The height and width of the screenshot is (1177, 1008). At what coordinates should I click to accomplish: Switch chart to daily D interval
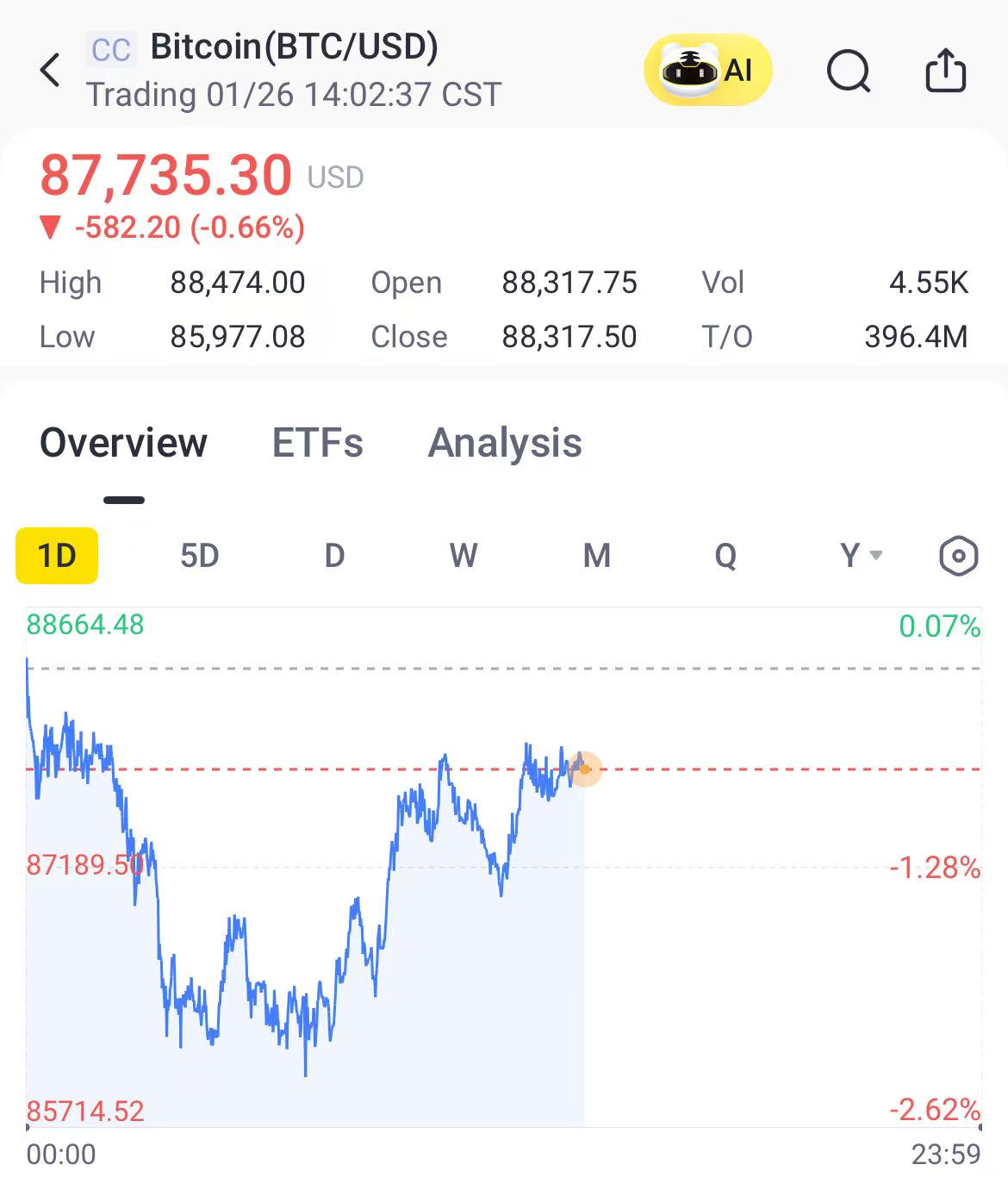[334, 556]
